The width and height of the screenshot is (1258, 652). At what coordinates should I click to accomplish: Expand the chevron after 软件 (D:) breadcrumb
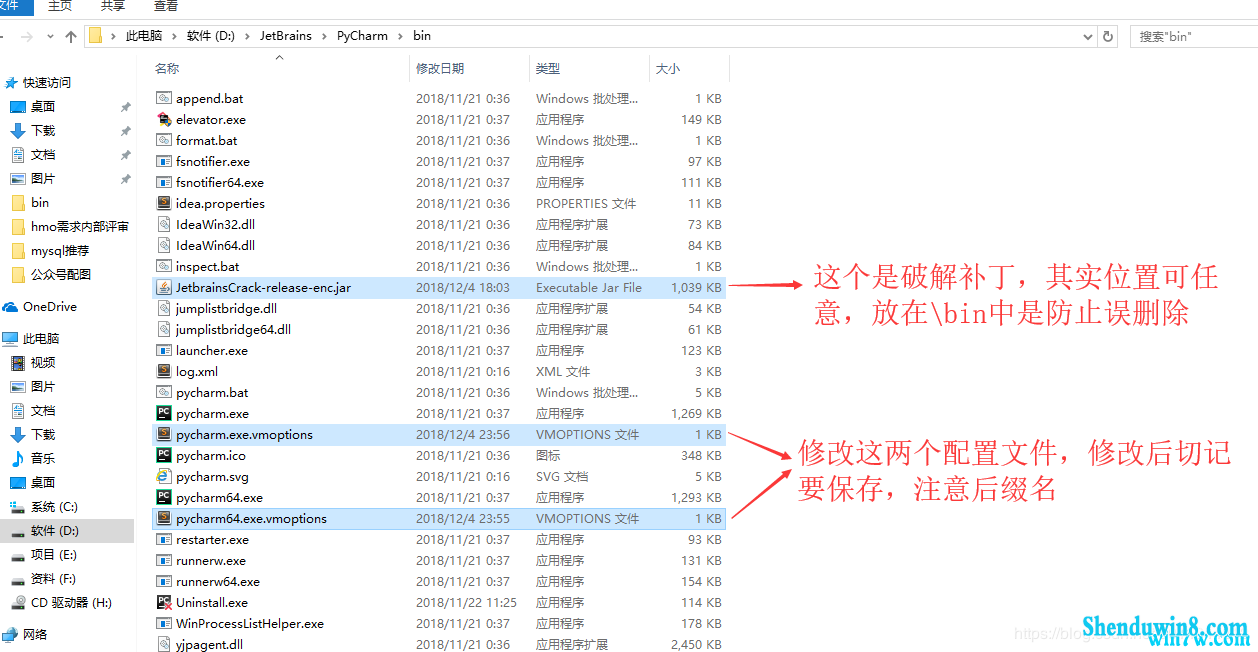pyautogui.click(x=247, y=36)
